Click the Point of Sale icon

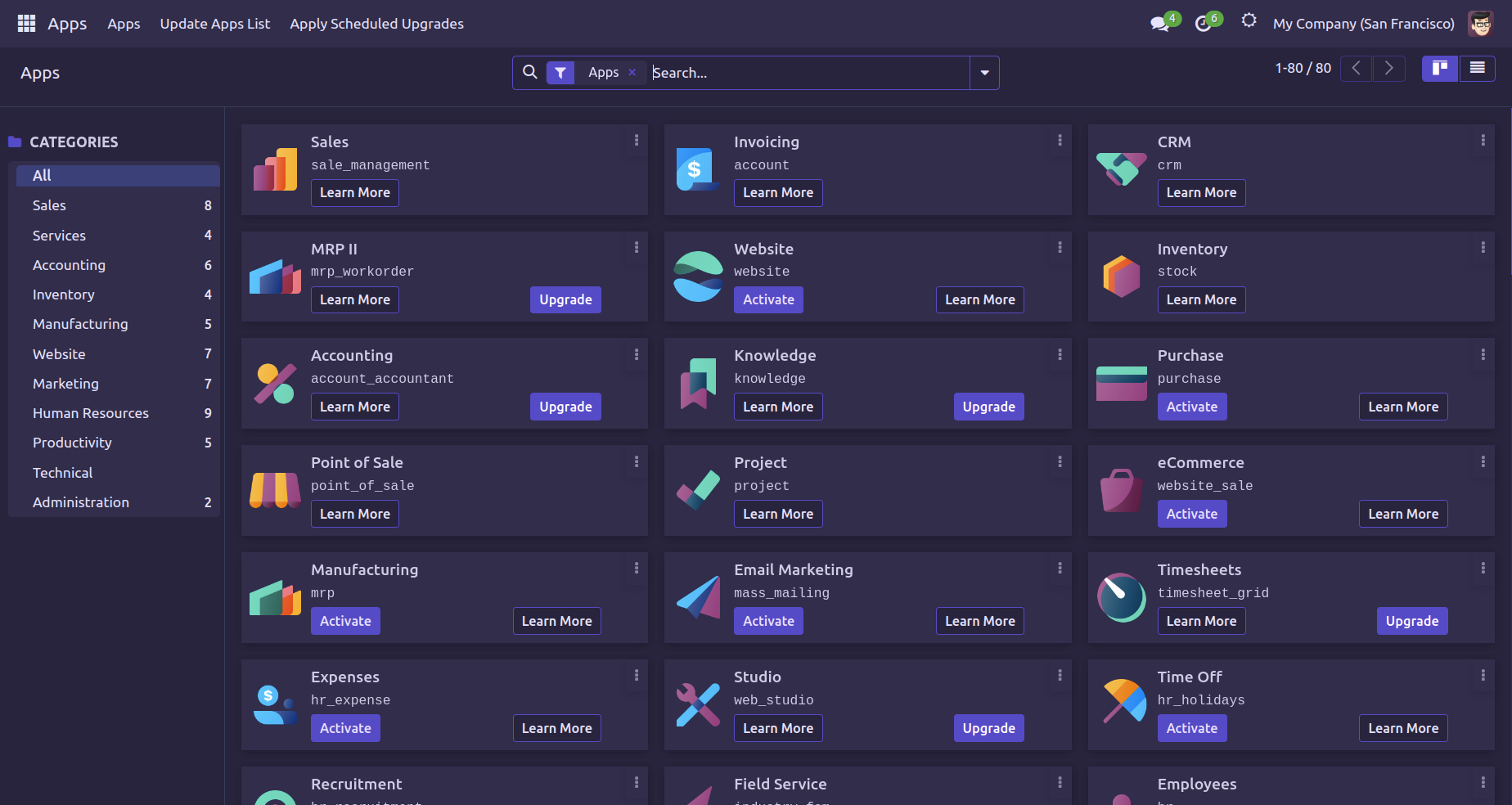pyautogui.click(x=275, y=491)
